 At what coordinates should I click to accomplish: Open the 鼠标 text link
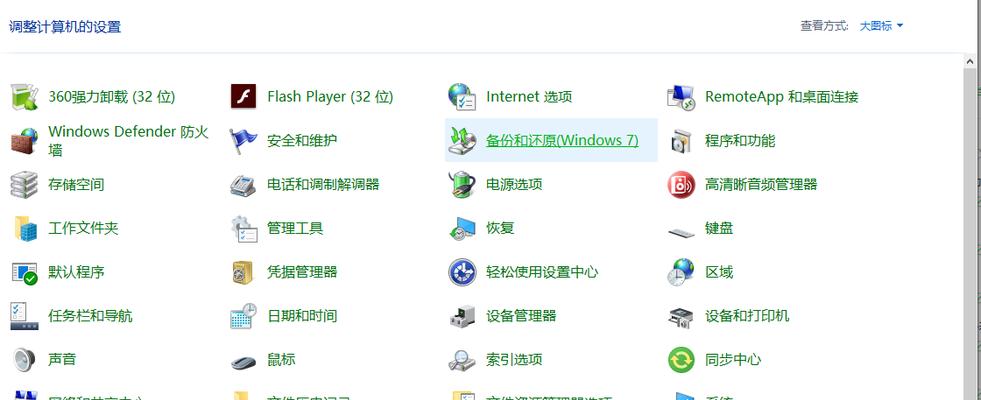click(281, 359)
